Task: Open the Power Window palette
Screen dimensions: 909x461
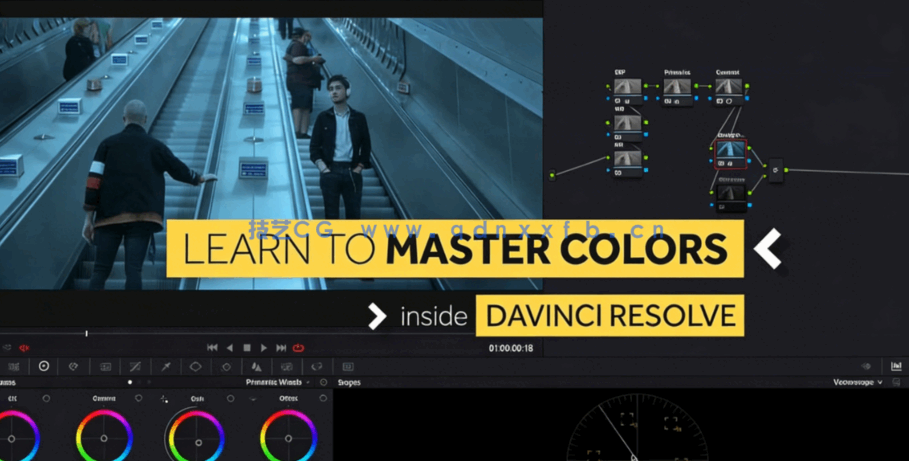Action: click(196, 366)
